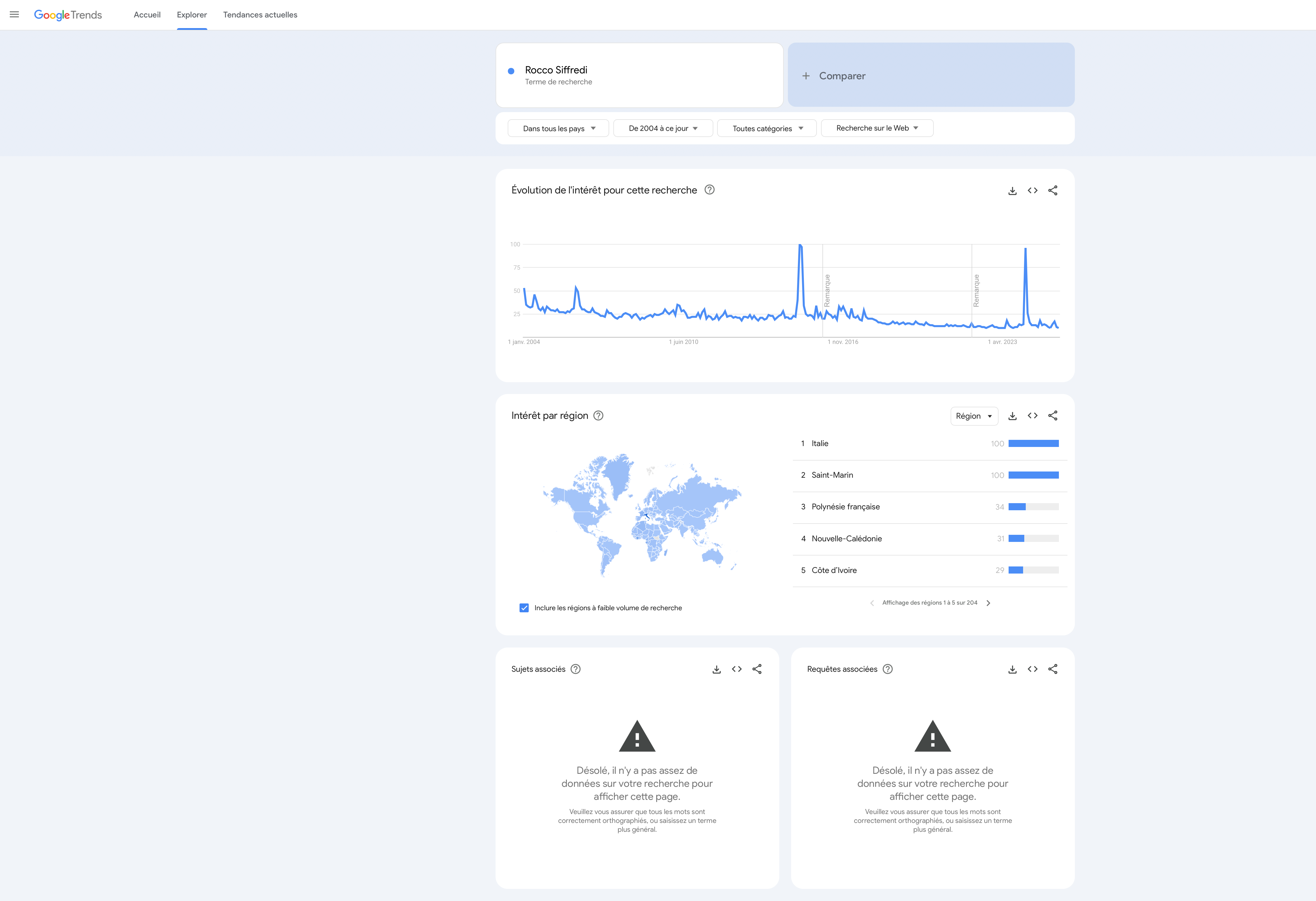Image resolution: width=1316 pixels, height=901 pixels.
Task: Click embed icon for Requêtes associées
Action: tap(1032, 669)
